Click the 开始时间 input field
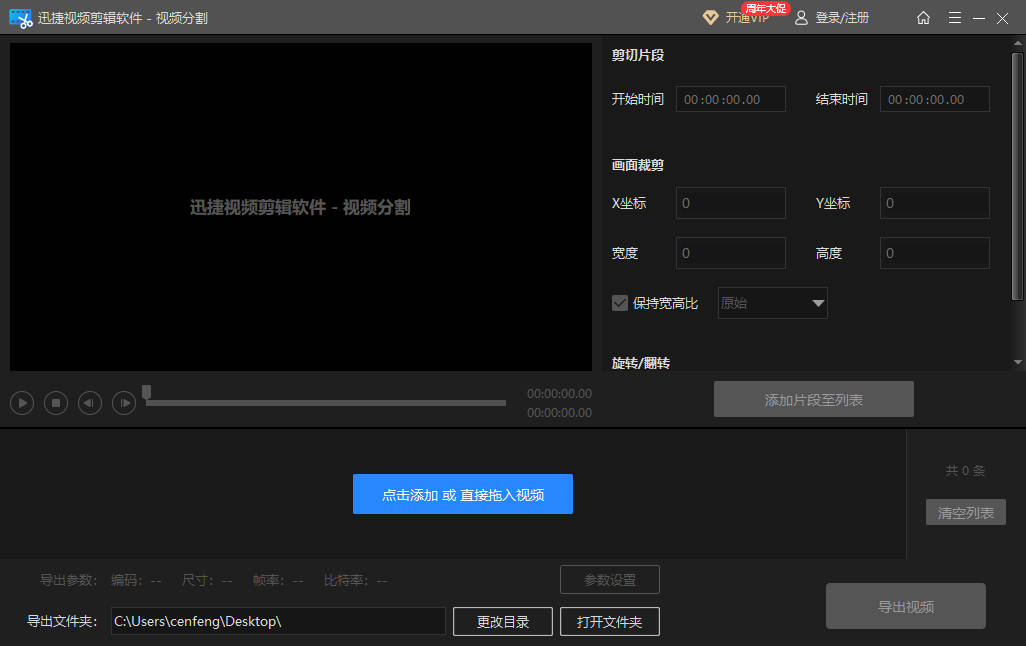This screenshot has height=646, width=1026. [x=730, y=99]
